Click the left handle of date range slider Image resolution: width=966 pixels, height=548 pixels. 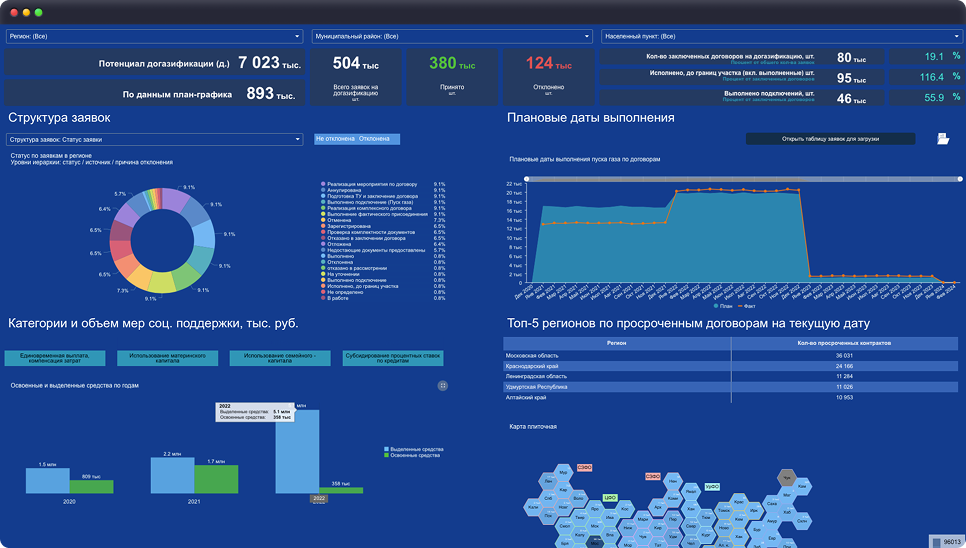pyautogui.click(x=527, y=179)
